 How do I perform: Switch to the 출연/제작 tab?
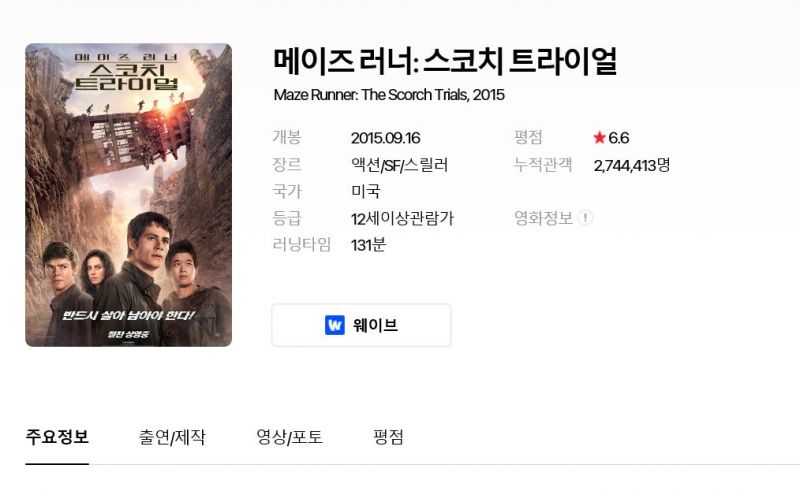click(172, 437)
